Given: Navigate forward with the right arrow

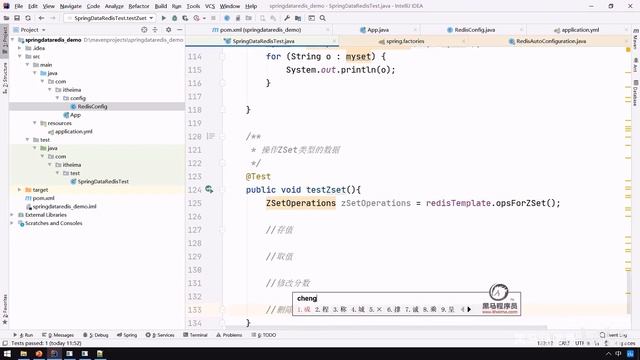Looking at the screenshot, I should pos(52,18).
